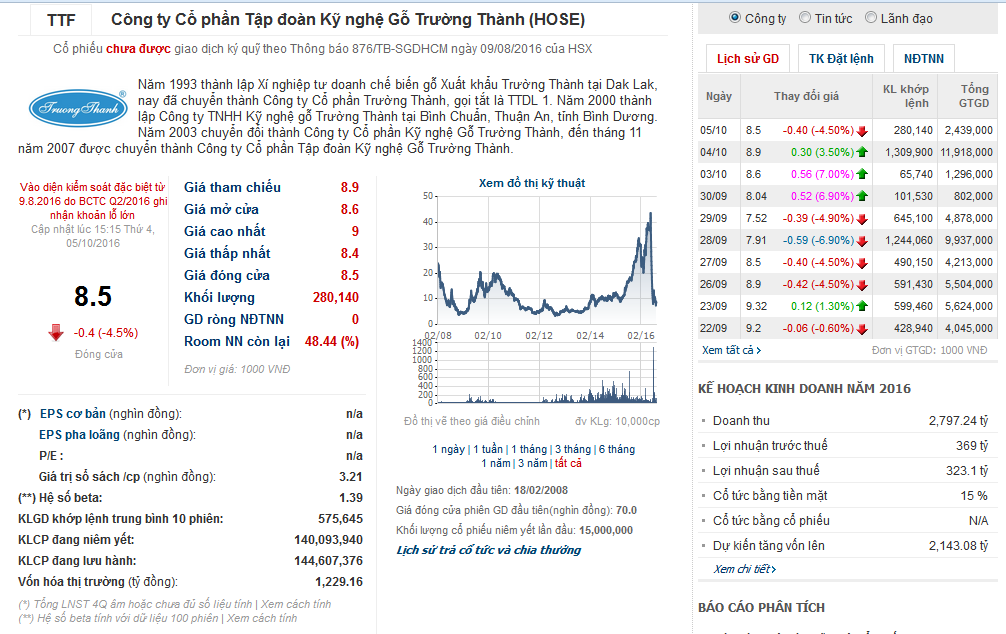Click the Thay đổi giá column header

point(806,96)
